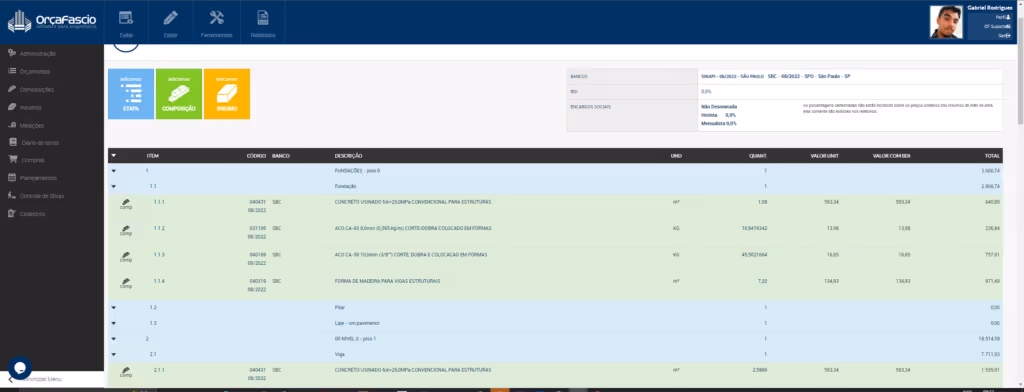
Task: Open Medições in the sidebar
Action: (32, 125)
